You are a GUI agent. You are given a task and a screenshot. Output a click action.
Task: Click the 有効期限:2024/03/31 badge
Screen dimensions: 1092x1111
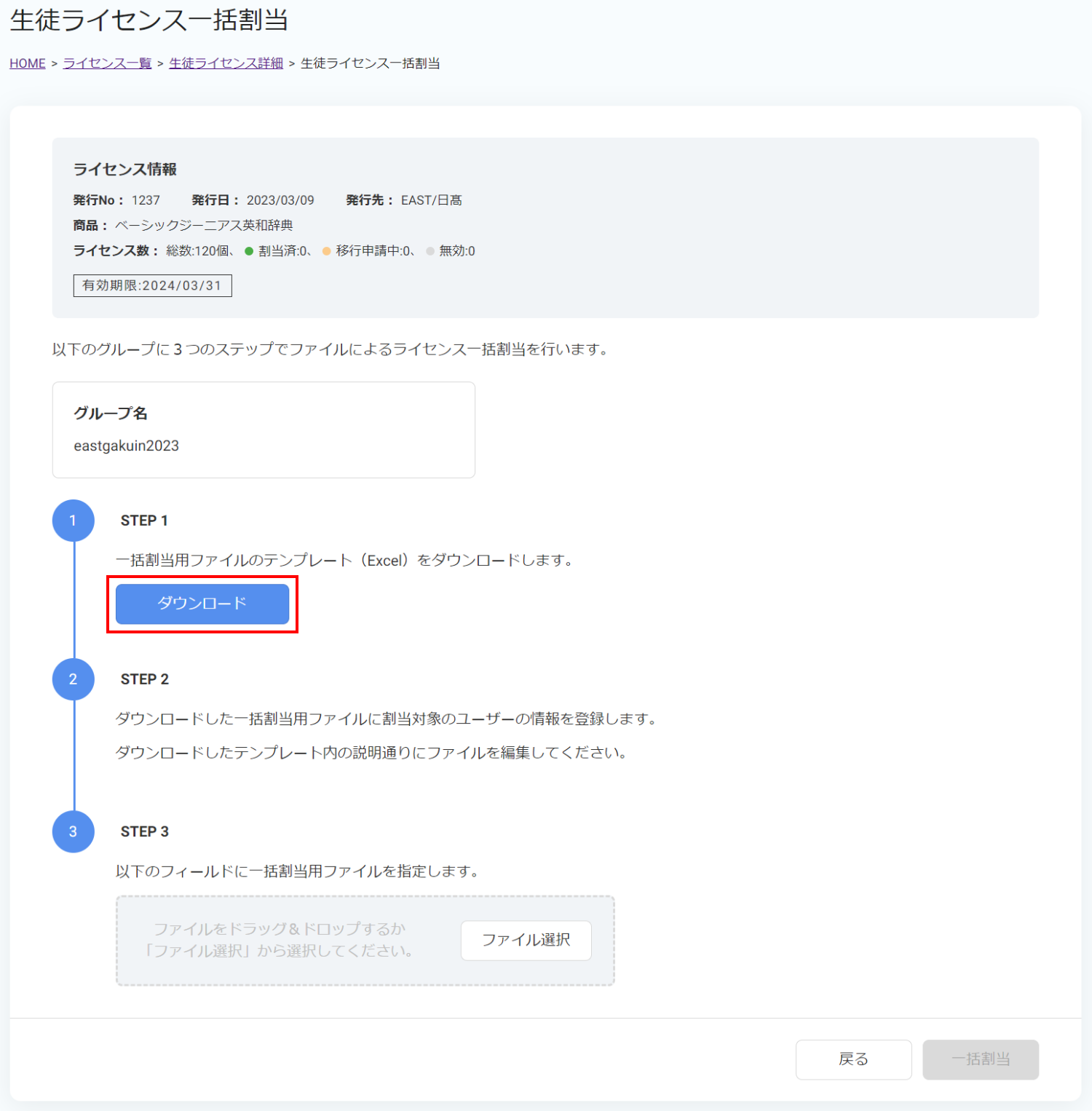(152, 285)
